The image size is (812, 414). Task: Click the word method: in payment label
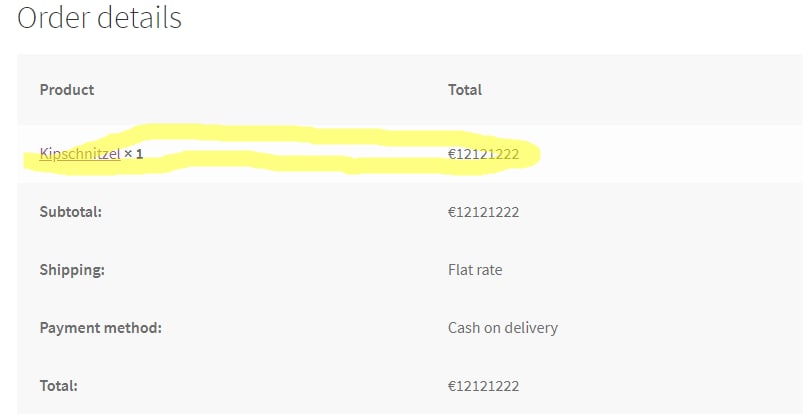(132, 328)
